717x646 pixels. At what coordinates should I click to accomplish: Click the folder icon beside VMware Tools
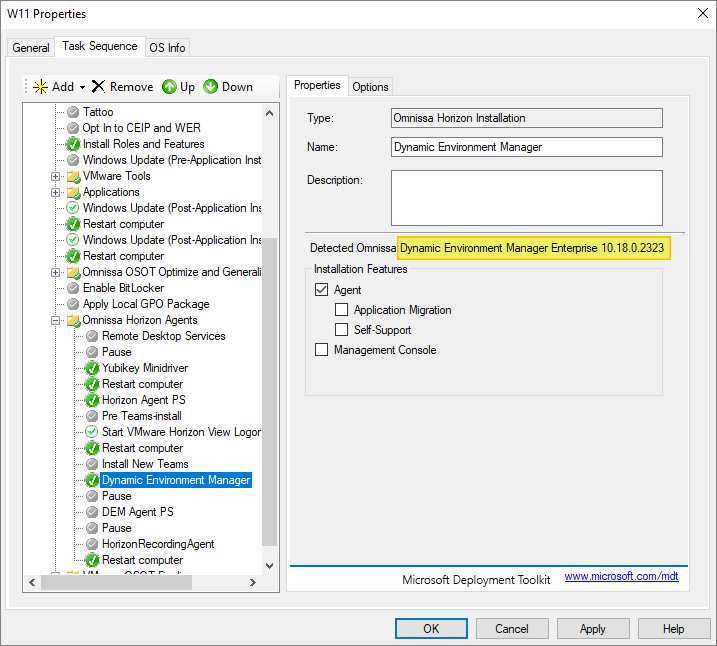(x=73, y=176)
